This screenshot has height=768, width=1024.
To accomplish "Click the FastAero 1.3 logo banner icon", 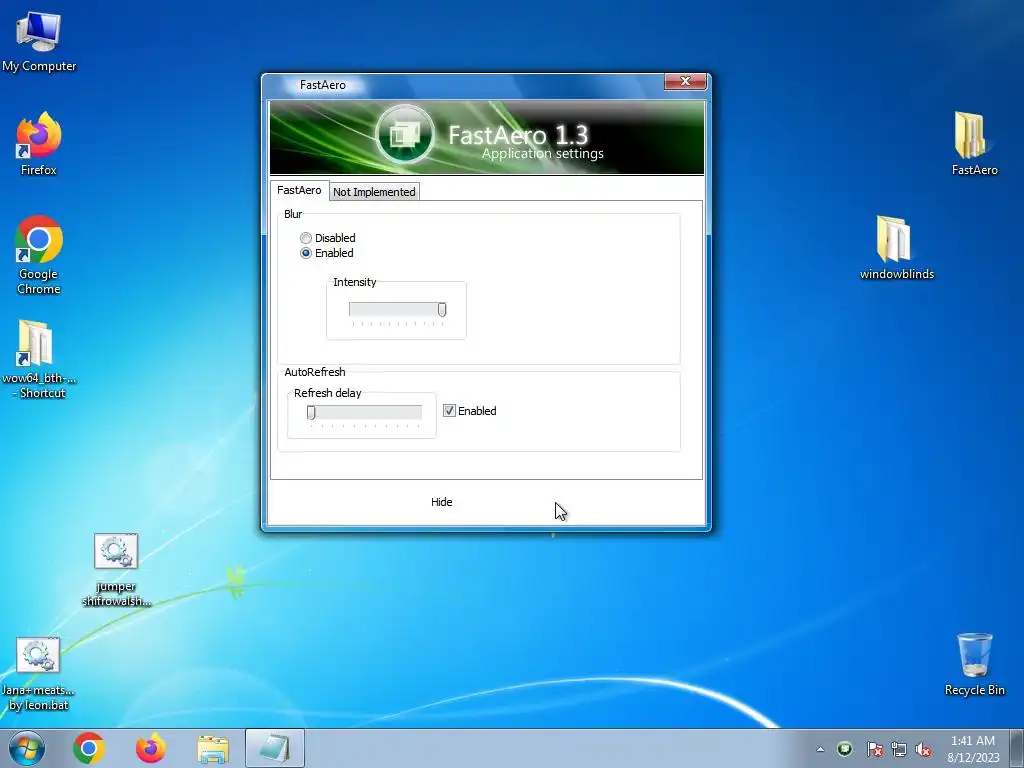I will coord(405,135).
